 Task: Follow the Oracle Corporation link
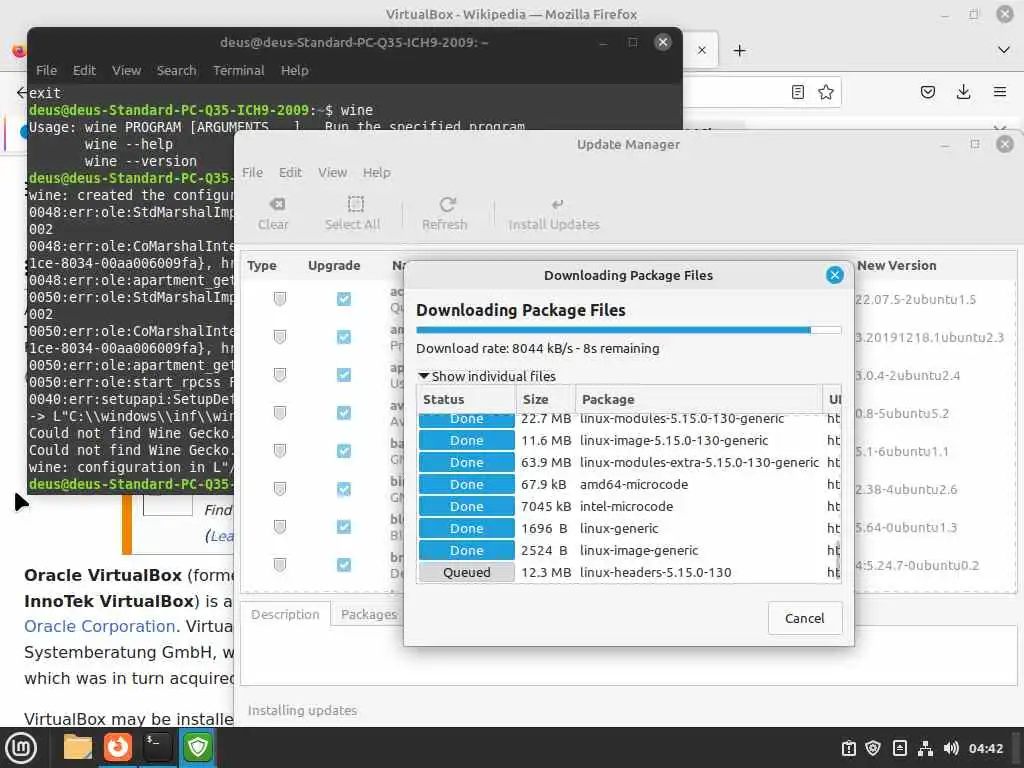tap(100, 626)
